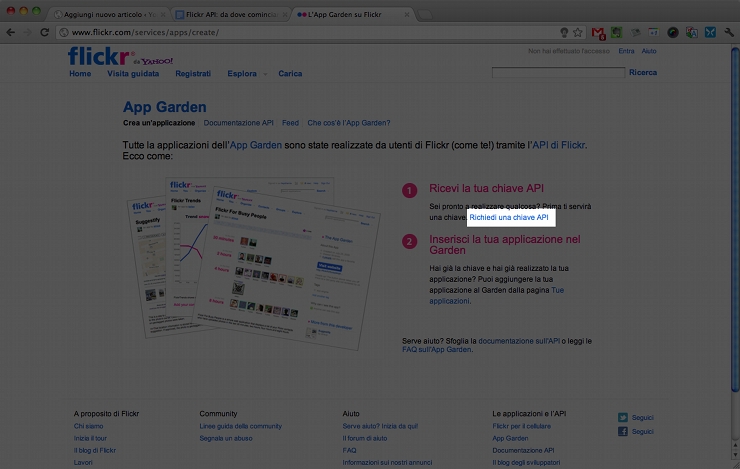Reload the current page

click(44, 33)
